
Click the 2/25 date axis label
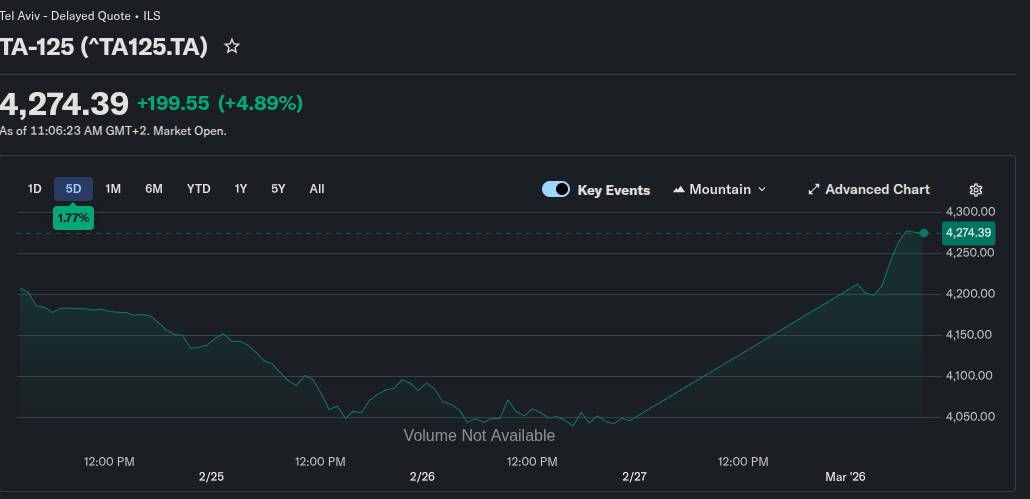click(211, 477)
